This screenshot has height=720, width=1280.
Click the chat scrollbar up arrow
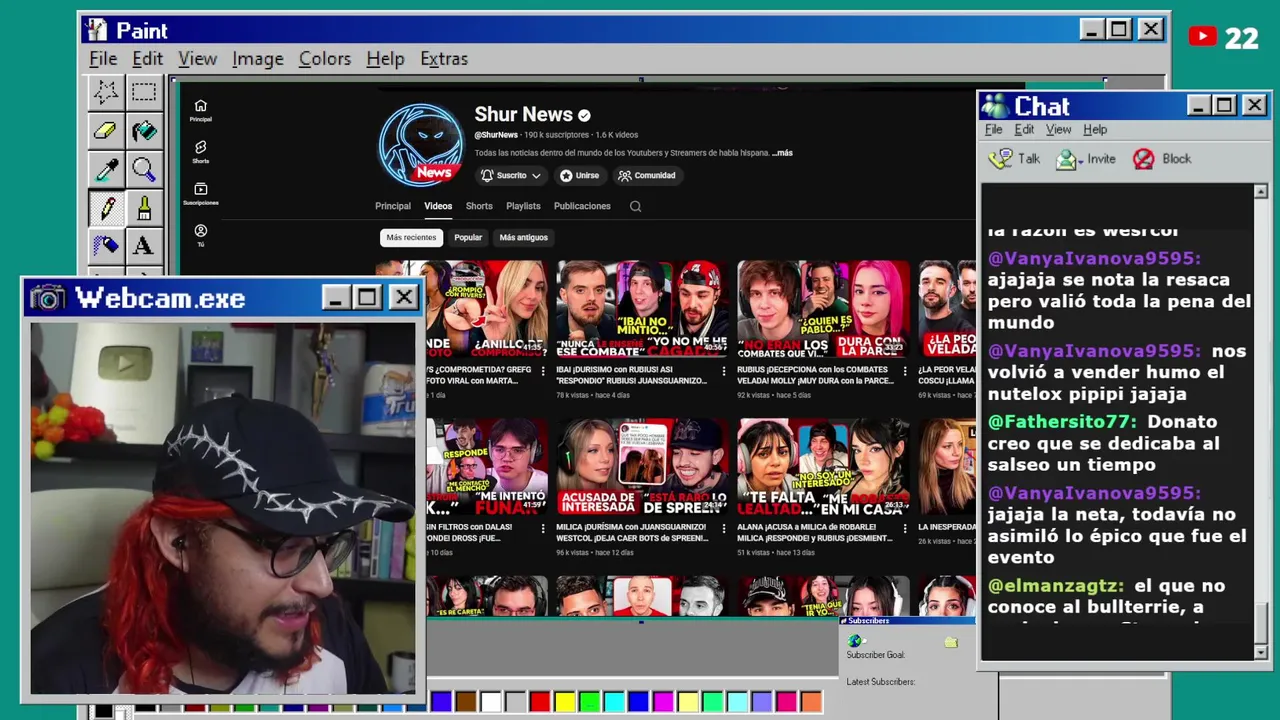coord(1260,191)
